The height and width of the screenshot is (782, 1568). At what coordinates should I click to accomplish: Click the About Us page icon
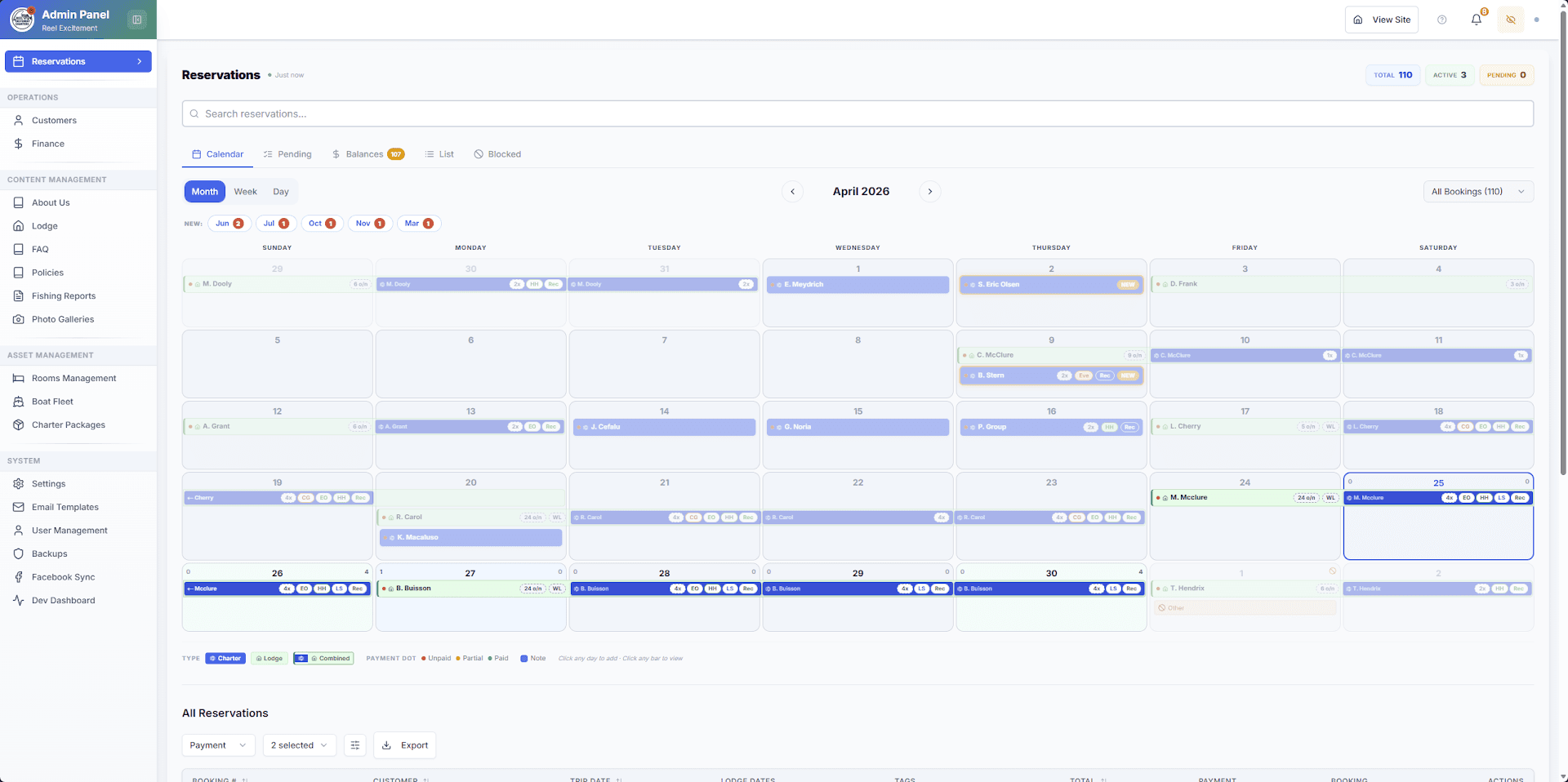[18, 202]
